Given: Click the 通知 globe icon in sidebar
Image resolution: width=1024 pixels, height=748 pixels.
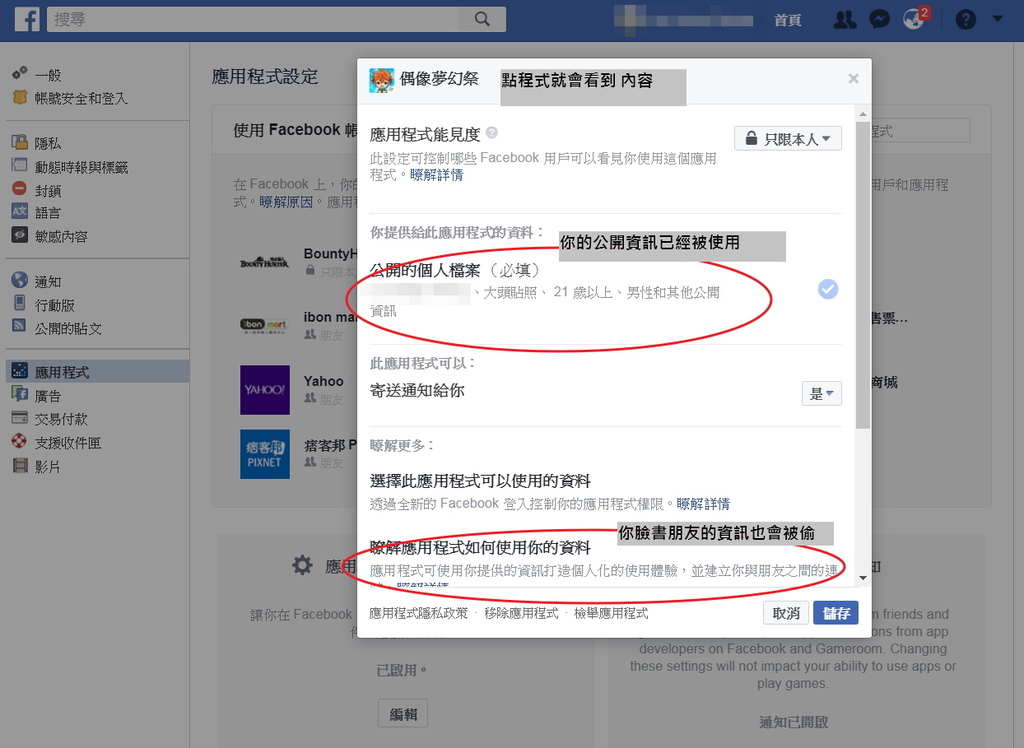Looking at the screenshot, I should pyautogui.click(x=20, y=280).
